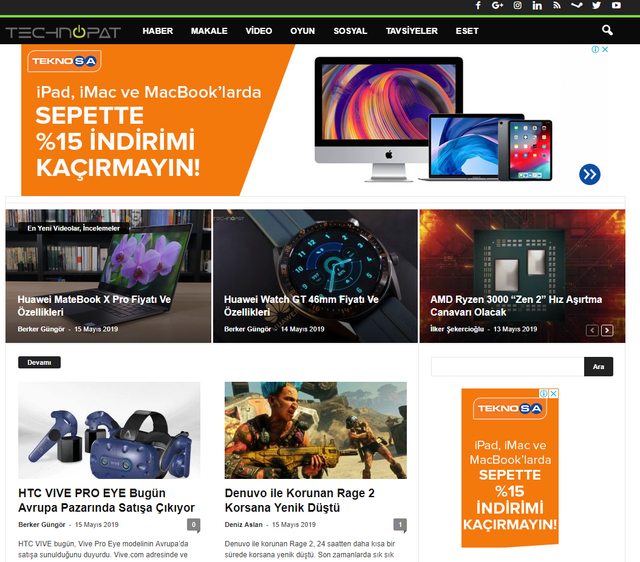Click date 15 Mayıs 2019 under Rage 2
Screen dimensions: 640x562
coord(294,524)
